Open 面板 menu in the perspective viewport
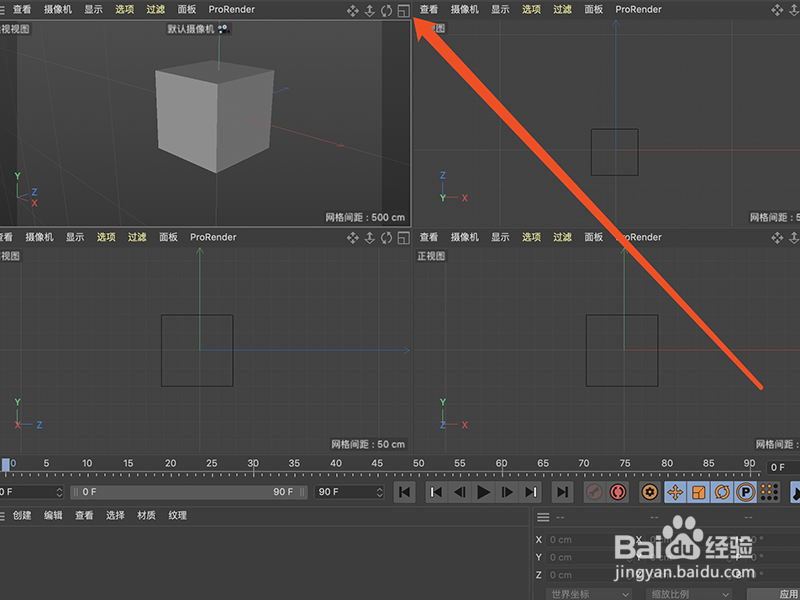Screen dimensions: 800x600 [187, 10]
